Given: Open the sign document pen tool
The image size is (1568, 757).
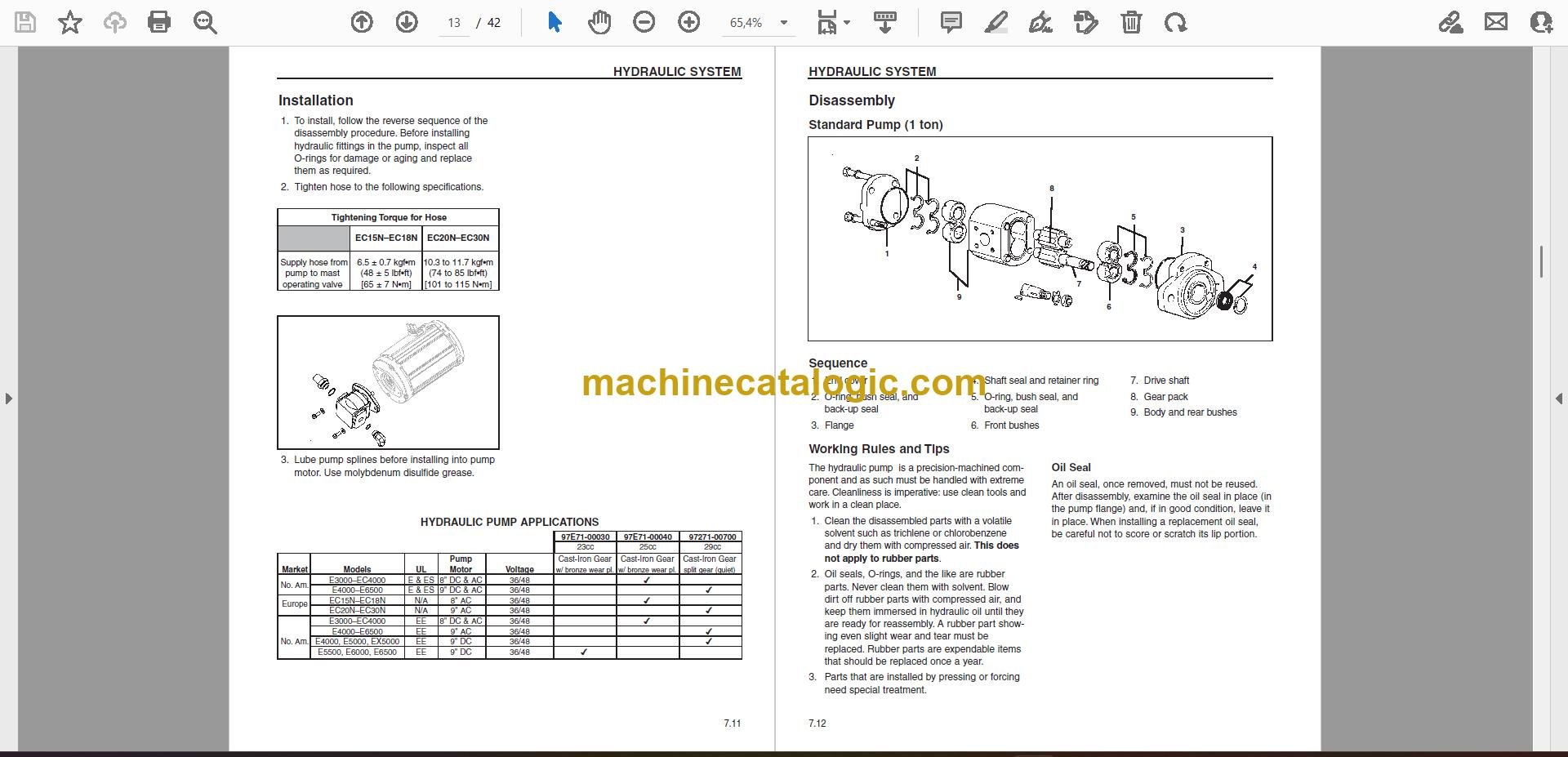Looking at the screenshot, I should click(1041, 22).
